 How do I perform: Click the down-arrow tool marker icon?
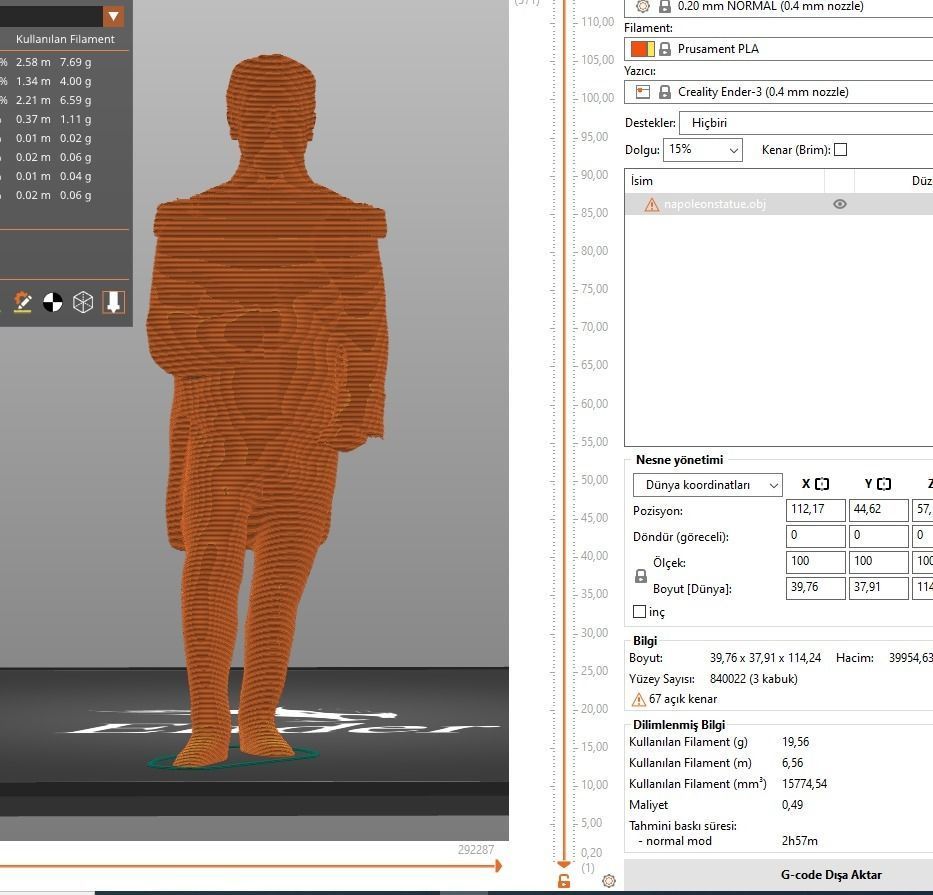[x=114, y=302]
